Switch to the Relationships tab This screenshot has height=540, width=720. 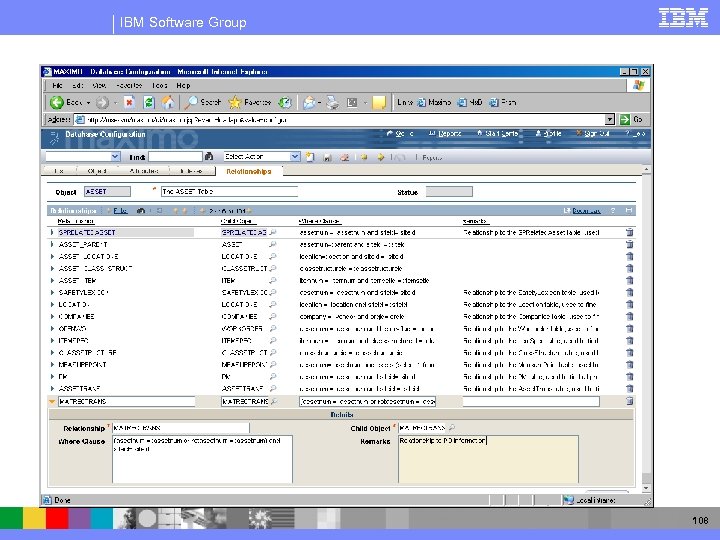tap(248, 171)
